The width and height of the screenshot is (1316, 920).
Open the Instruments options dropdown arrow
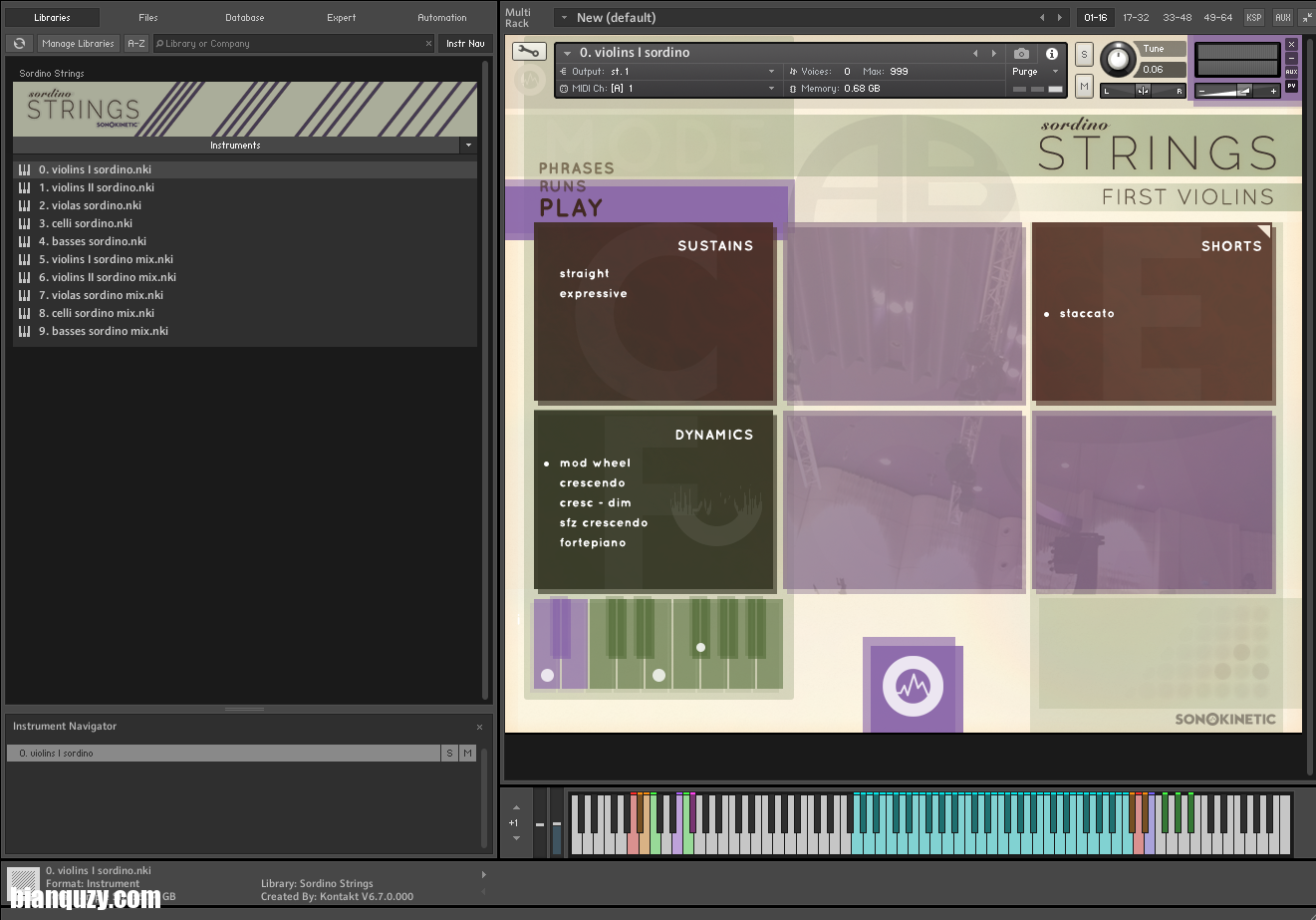click(468, 146)
